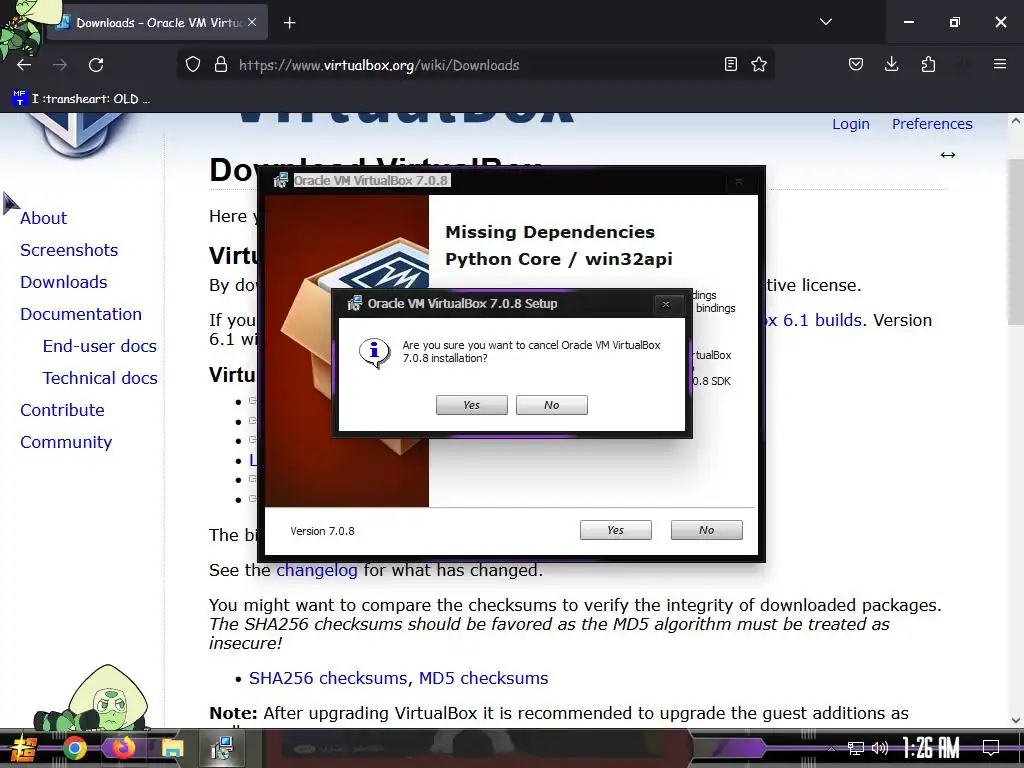
Task: Open the MD5 checksums link
Action: pos(483,679)
